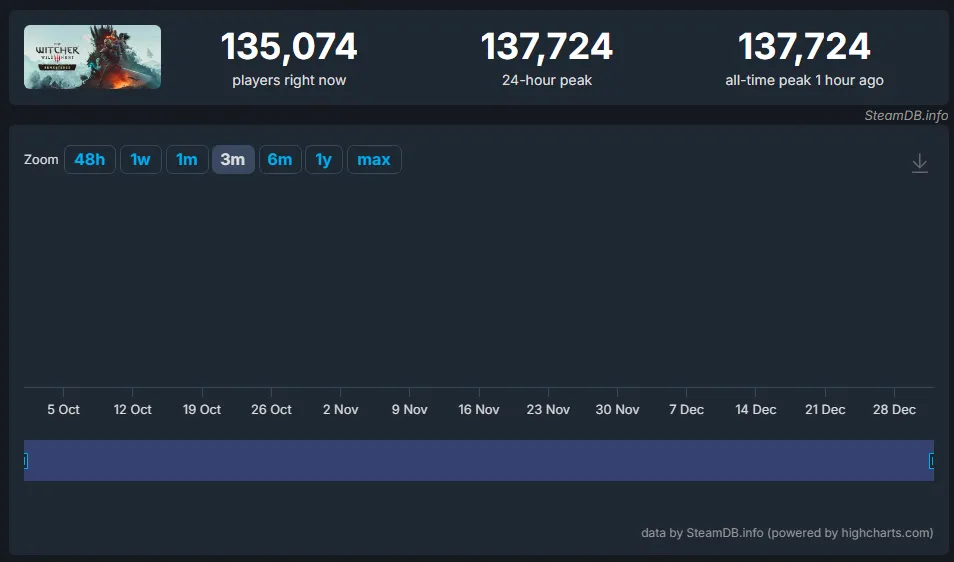Click the 7 Dec axis label

click(686, 409)
